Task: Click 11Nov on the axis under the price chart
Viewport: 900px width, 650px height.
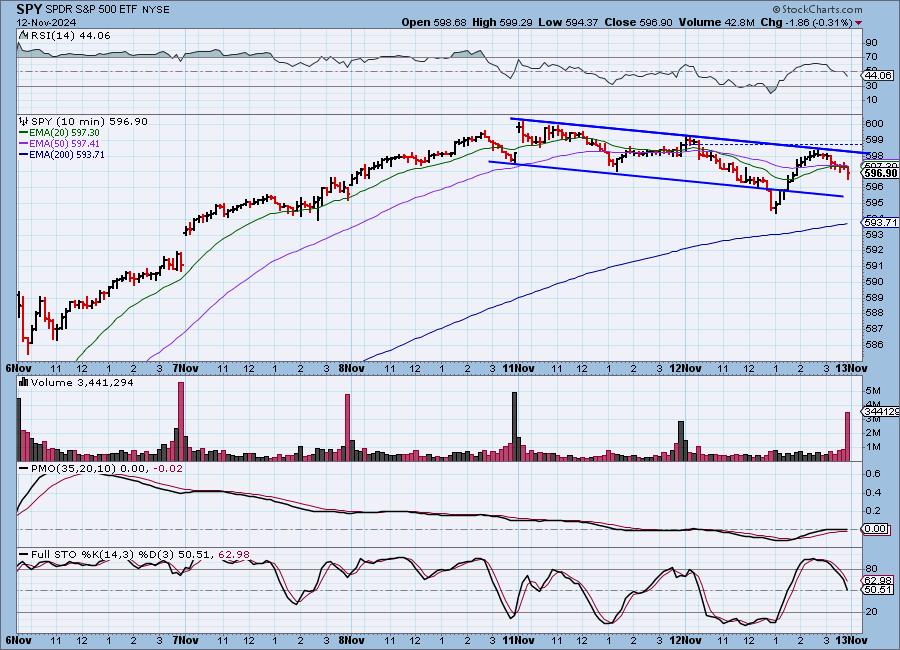Action: [518, 368]
